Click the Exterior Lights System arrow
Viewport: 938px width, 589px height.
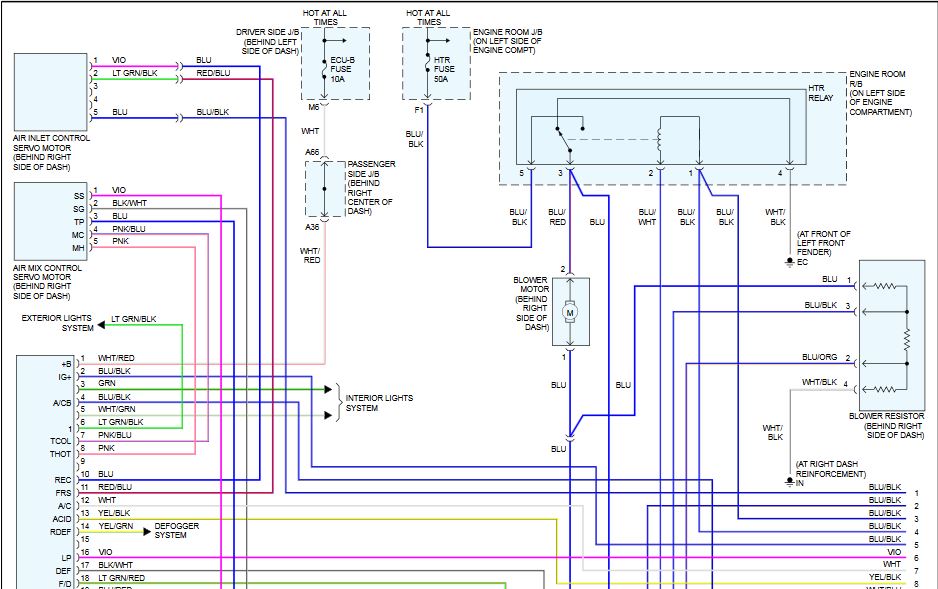[x=101, y=325]
